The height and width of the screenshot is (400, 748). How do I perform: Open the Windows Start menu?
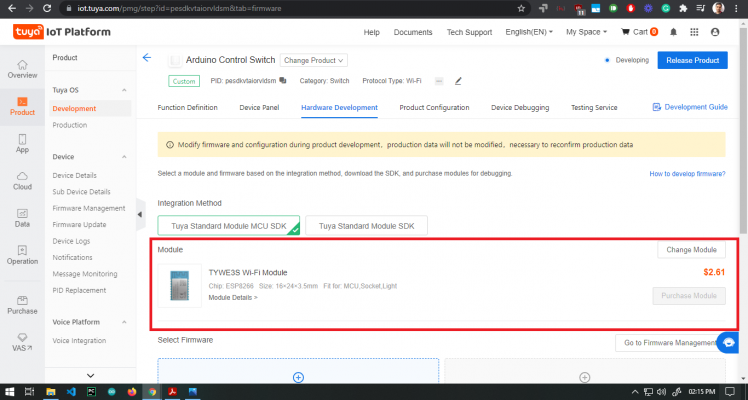coord(9,392)
